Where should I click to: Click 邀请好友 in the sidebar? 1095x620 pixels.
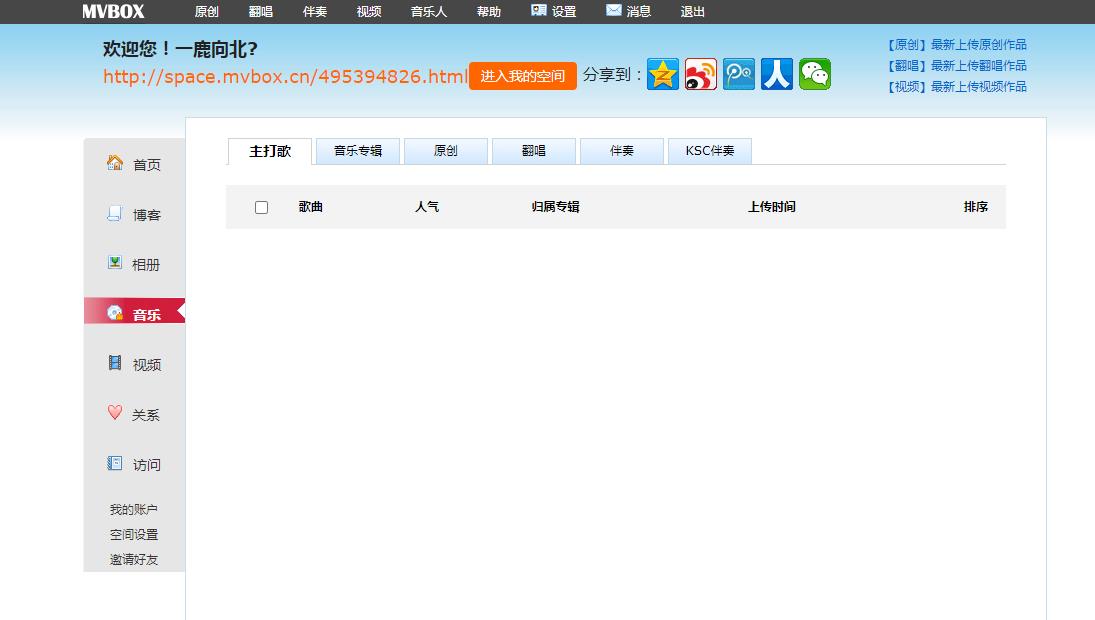pos(133,559)
